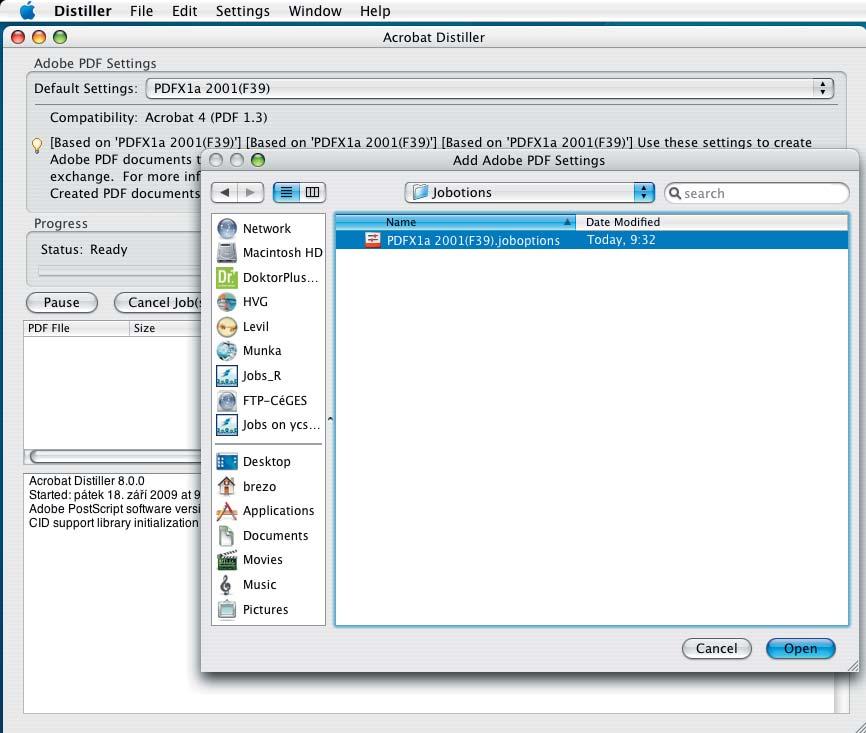Click the back navigation arrow in dialog

224,192
